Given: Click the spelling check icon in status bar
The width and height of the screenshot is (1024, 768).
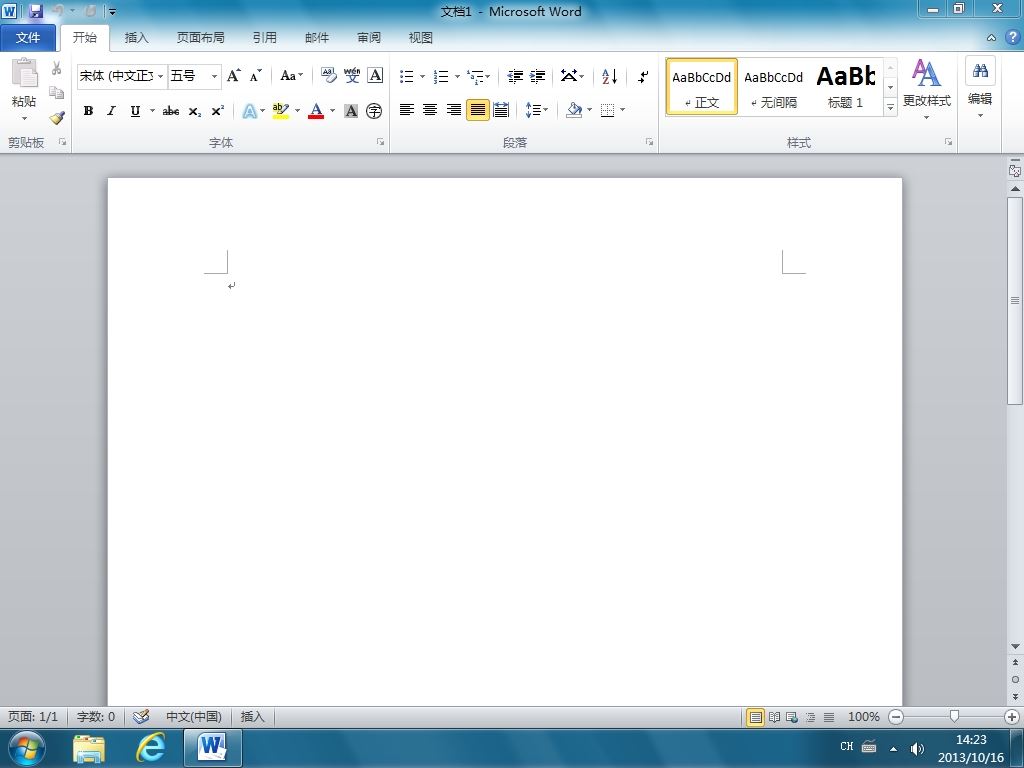Looking at the screenshot, I should click(141, 717).
